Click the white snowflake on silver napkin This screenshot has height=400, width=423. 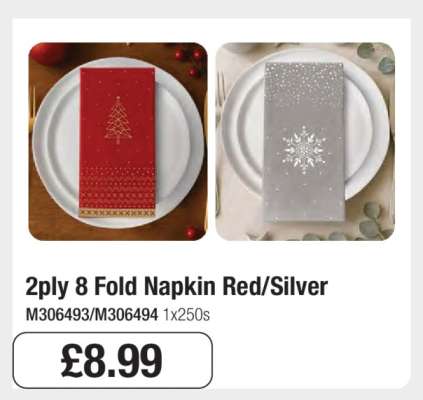[x=304, y=150]
